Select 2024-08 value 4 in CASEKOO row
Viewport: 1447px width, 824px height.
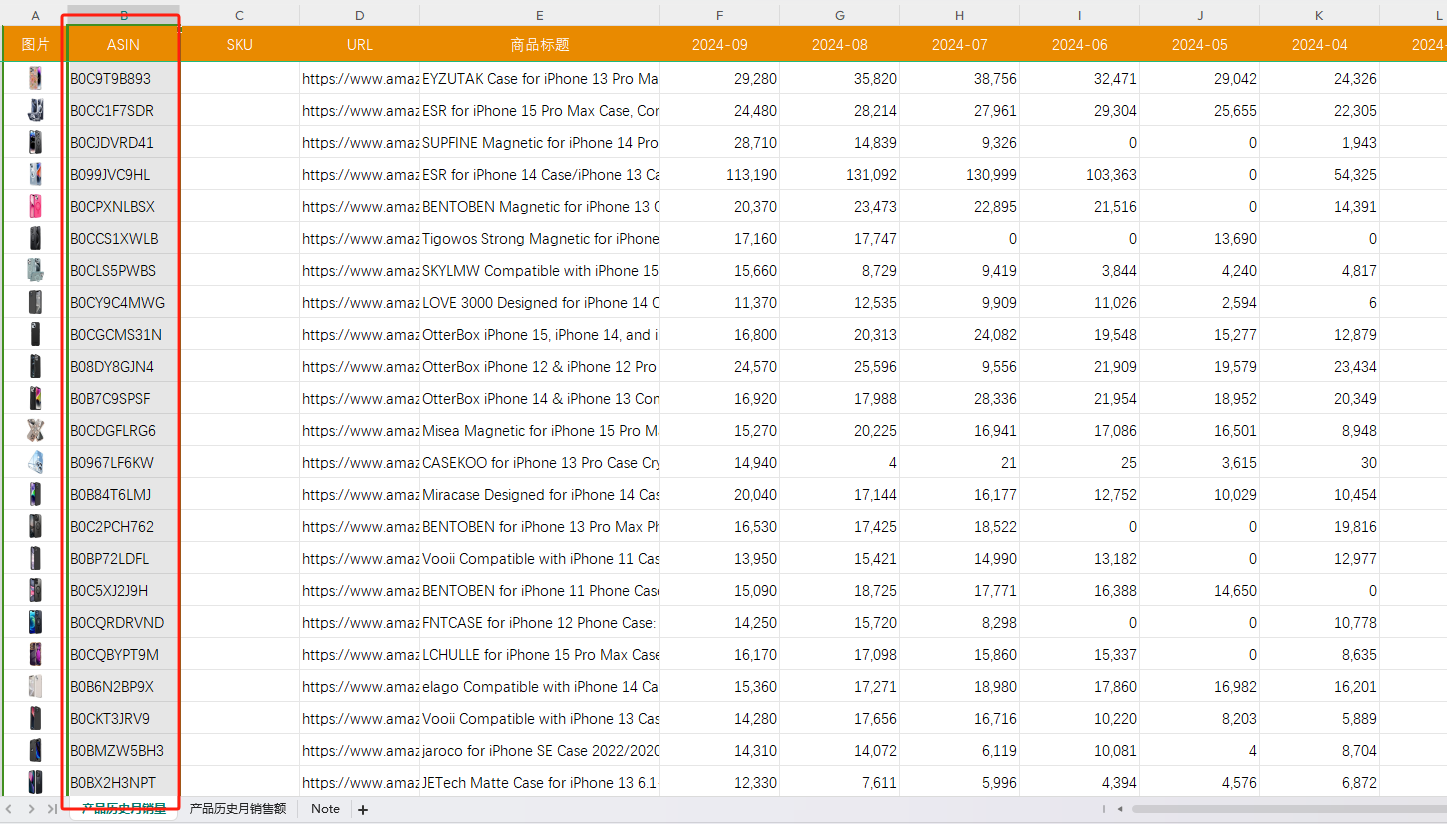(839, 462)
